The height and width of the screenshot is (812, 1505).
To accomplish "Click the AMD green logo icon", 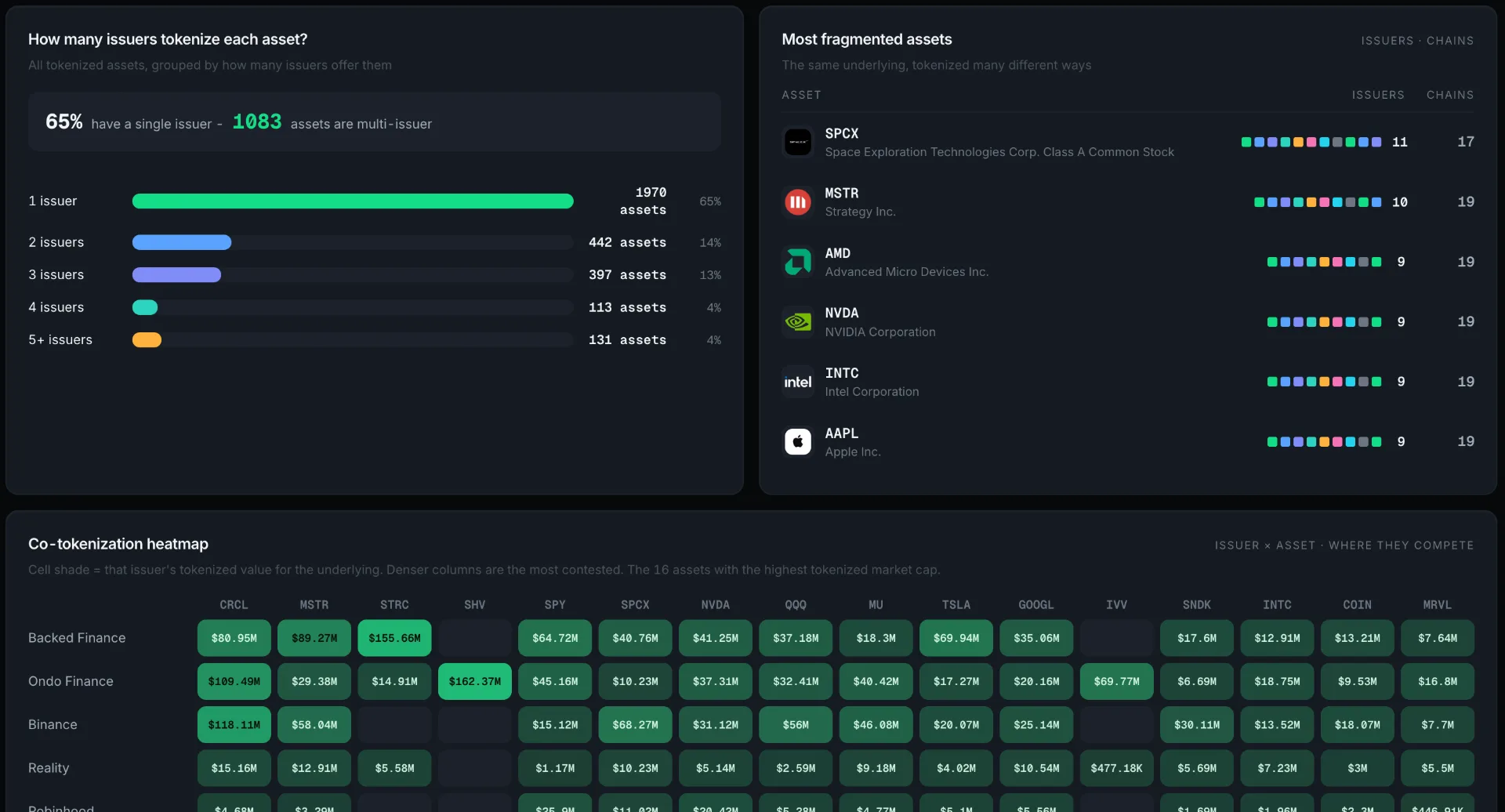I will 798,262.
